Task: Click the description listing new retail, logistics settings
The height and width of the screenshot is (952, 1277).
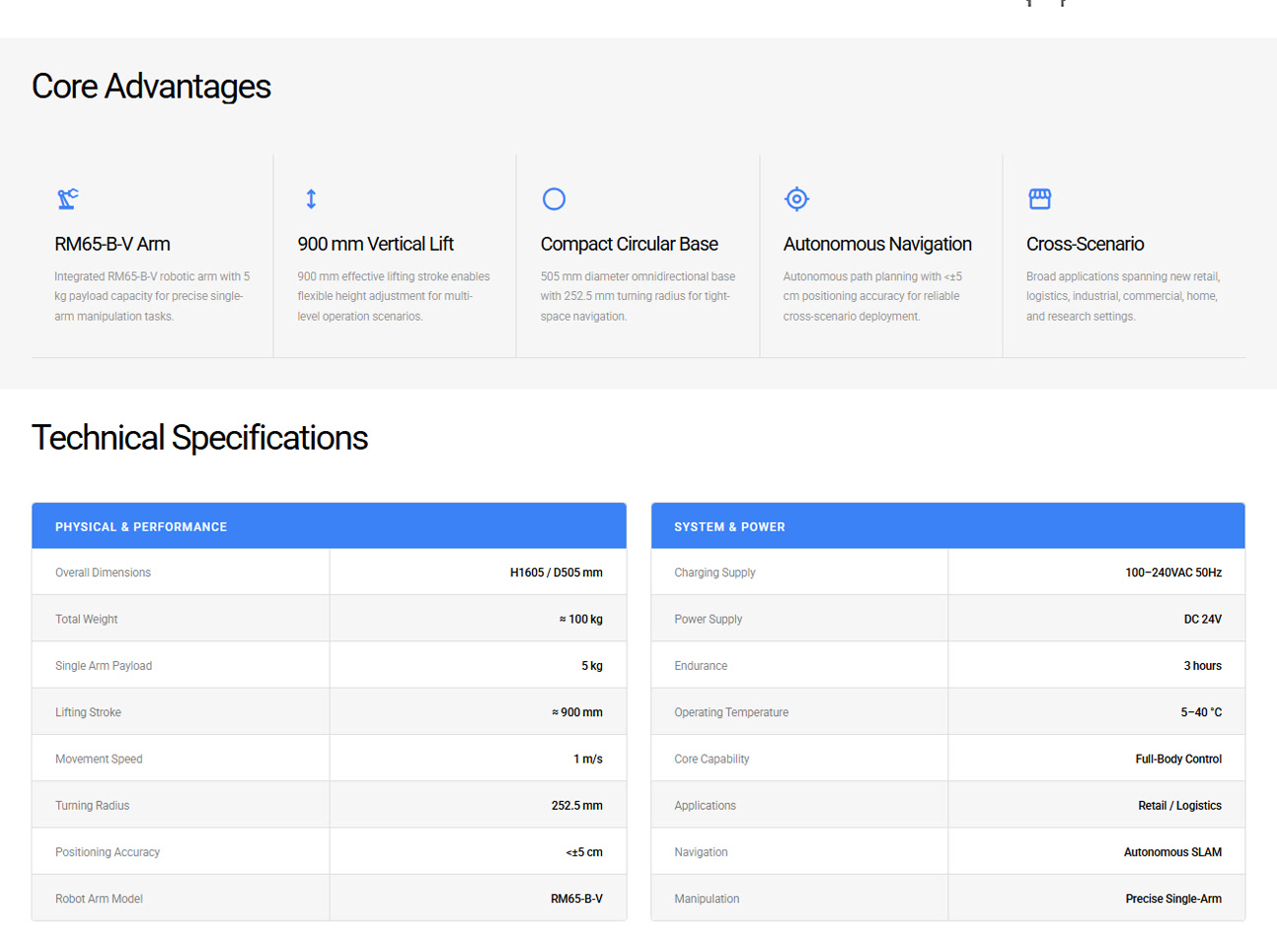Action: 1123,296
